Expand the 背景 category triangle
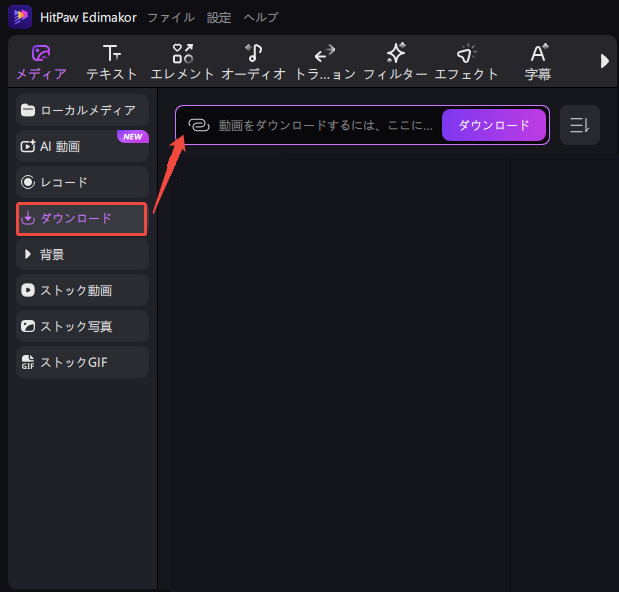619x592 pixels. pos(27,254)
